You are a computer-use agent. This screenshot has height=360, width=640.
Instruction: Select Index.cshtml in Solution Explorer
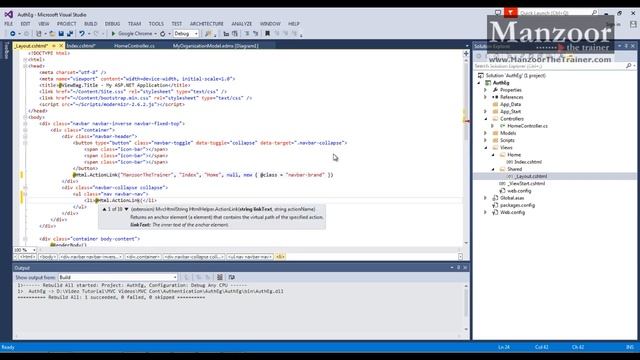[527, 162]
